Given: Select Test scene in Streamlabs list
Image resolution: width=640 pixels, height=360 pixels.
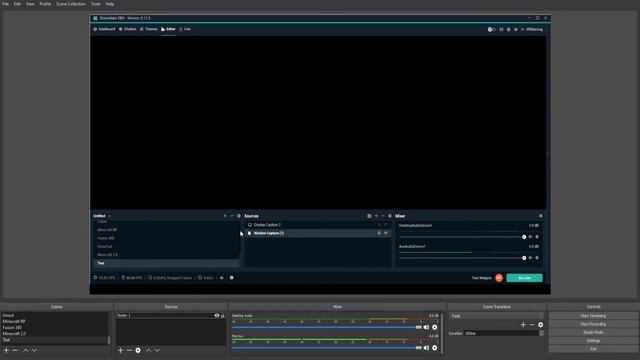Looking at the screenshot, I should pyautogui.click(x=166, y=263).
